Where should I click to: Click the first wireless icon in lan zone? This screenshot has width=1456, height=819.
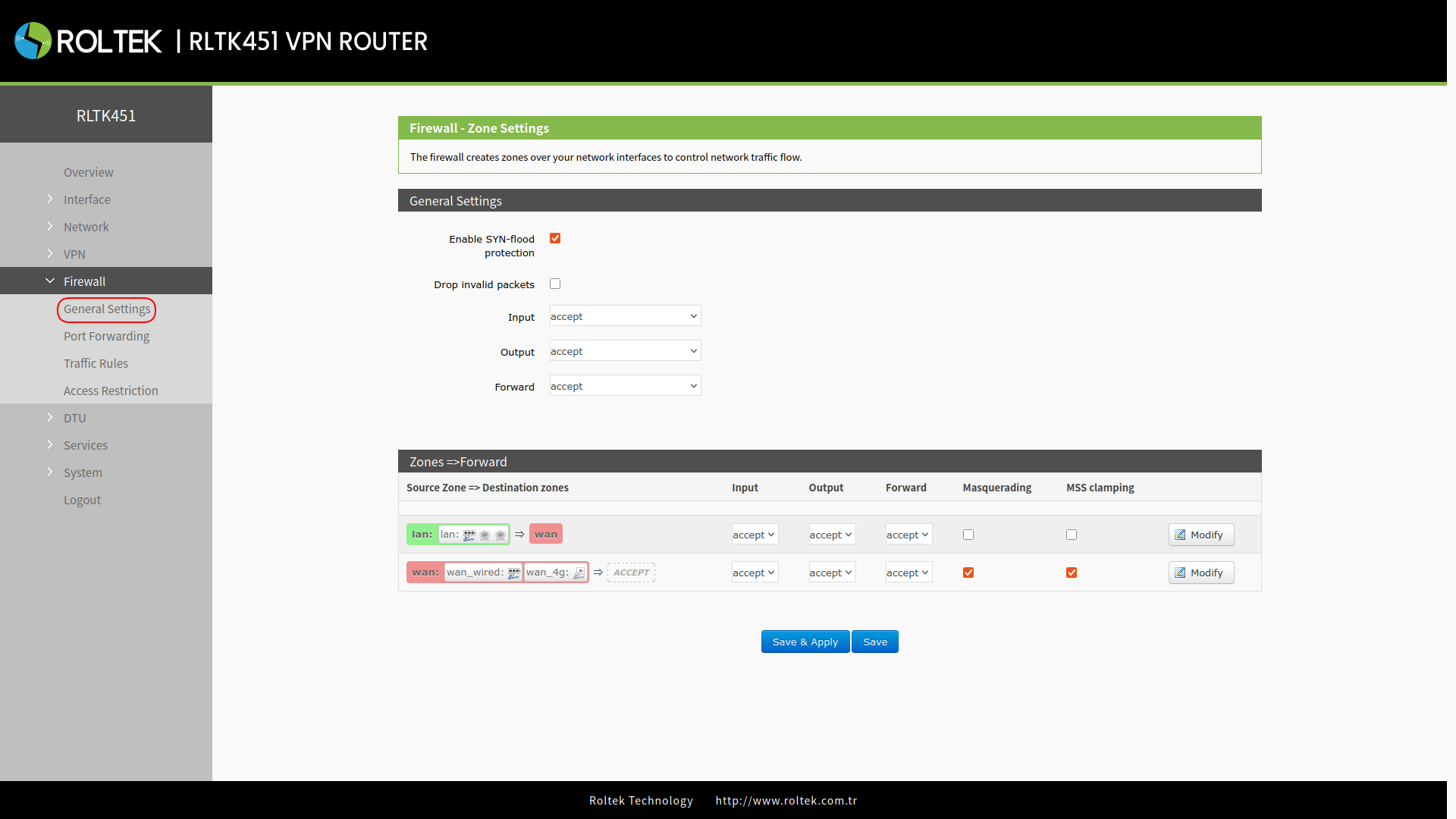[x=485, y=535]
